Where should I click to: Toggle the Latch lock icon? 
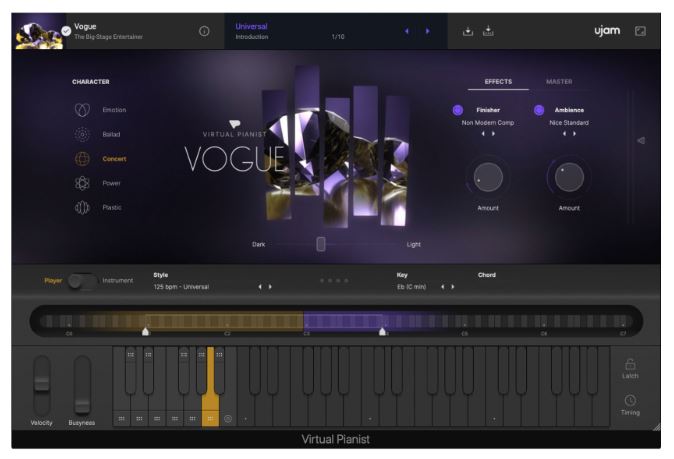(x=630, y=364)
